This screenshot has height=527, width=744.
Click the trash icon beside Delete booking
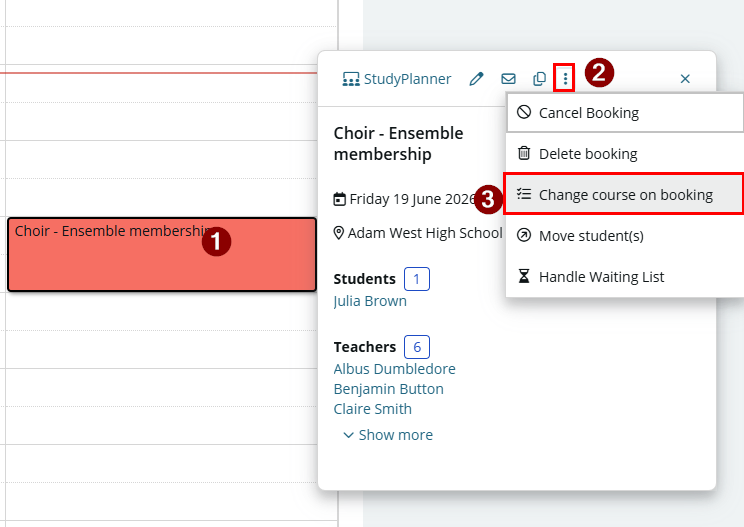pyautogui.click(x=524, y=153)
